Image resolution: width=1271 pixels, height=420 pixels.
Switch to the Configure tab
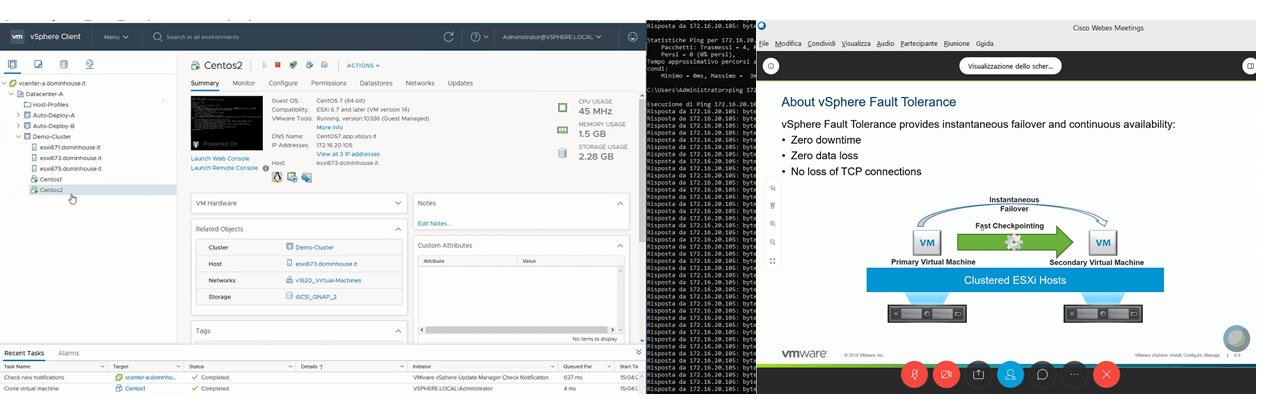click(283, 83)
